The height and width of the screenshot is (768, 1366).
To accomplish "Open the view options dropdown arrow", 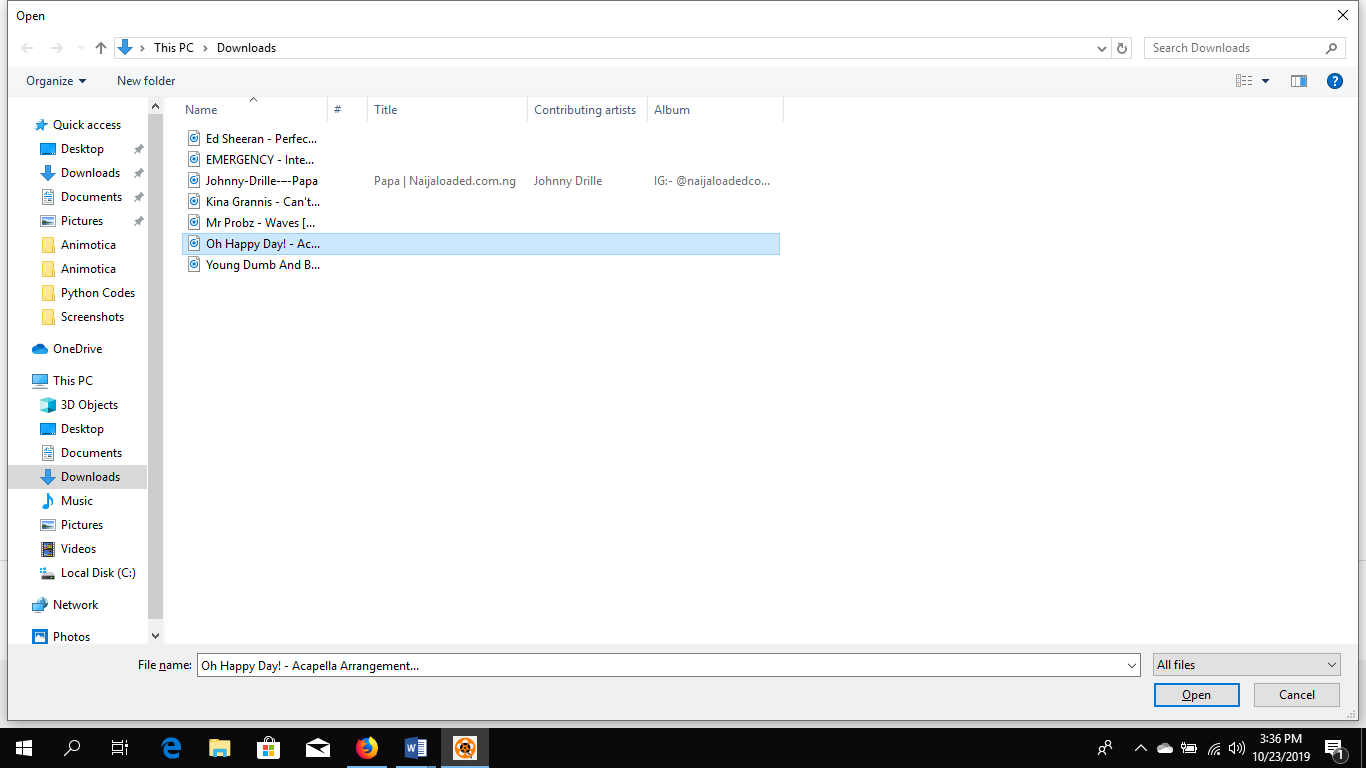I will click(x=1265, y=81).
